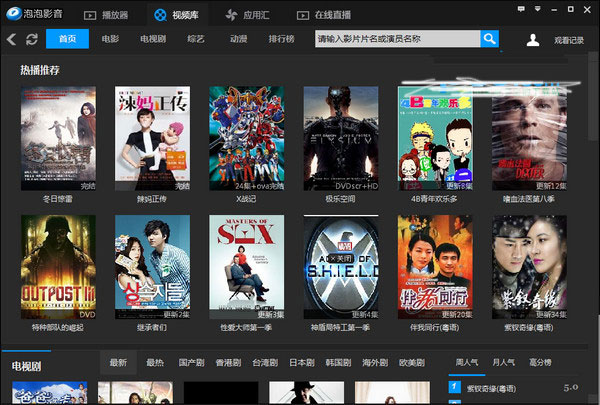Image resolution: width=600 pixels, height=405 pixels.
Task: Open the 辣妈正传 poster
Action: point(152,138)
